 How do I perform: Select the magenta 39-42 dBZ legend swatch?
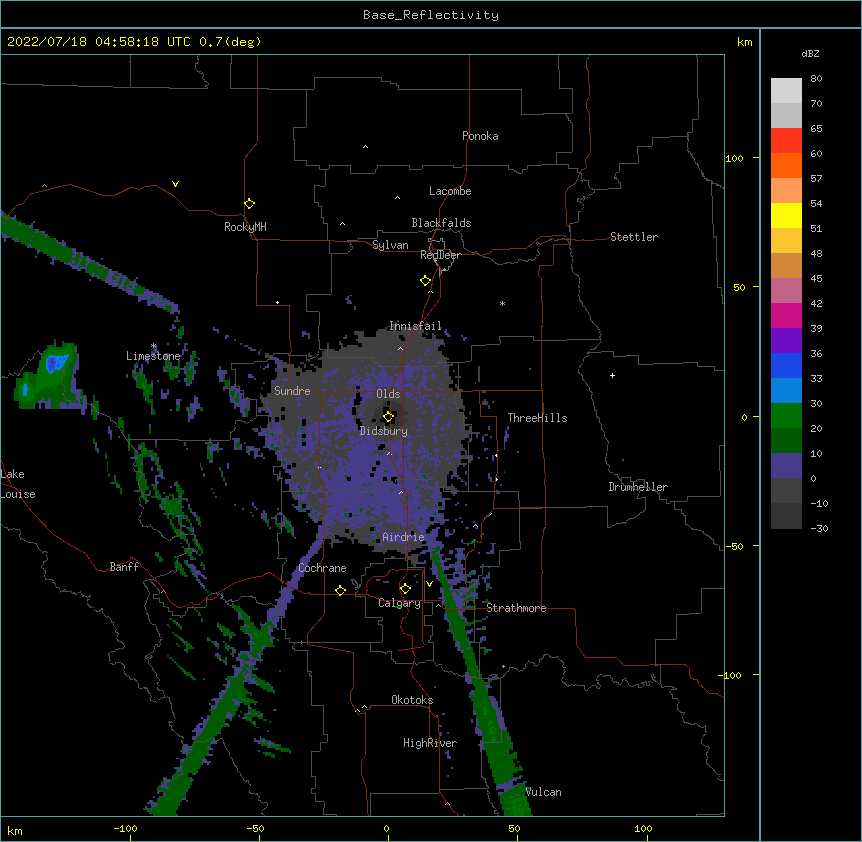786,315
